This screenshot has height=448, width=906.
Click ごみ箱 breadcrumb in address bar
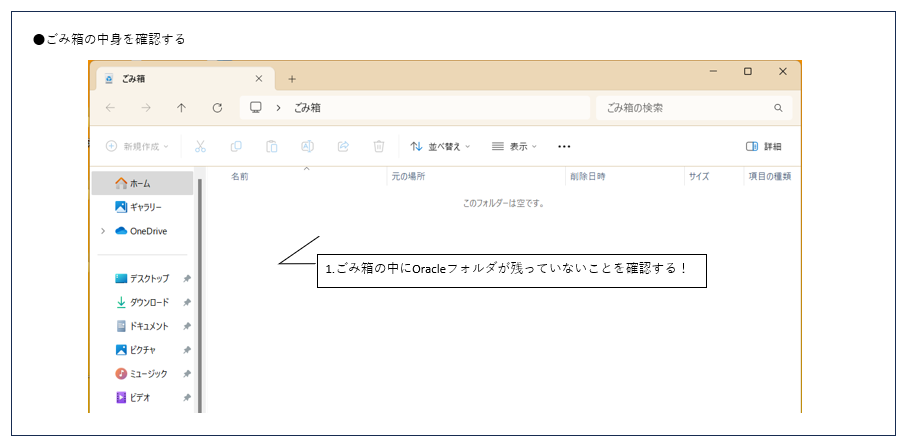pos(307,108)
